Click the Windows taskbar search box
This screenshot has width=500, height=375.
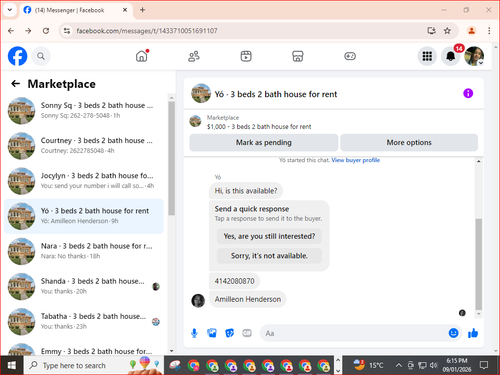tap(93, 365)
